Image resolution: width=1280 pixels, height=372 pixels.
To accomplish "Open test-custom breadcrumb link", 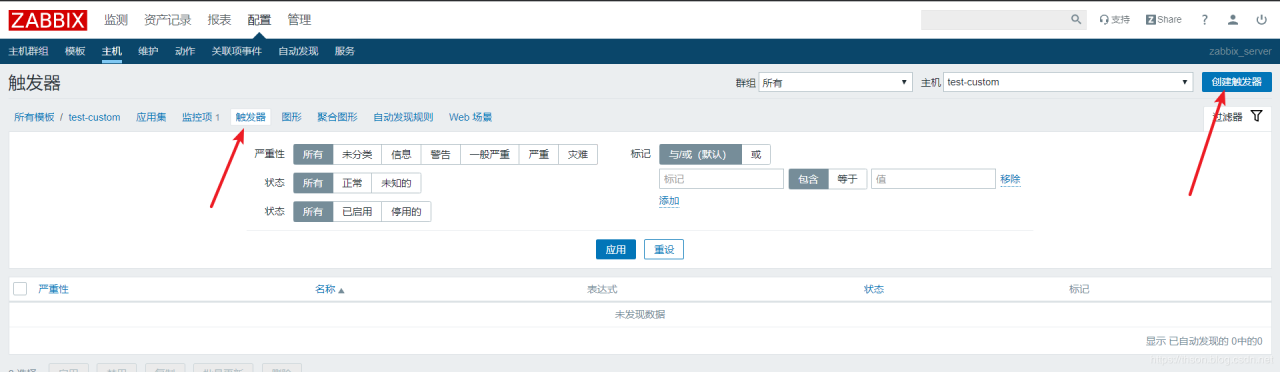I will [94, 117].
